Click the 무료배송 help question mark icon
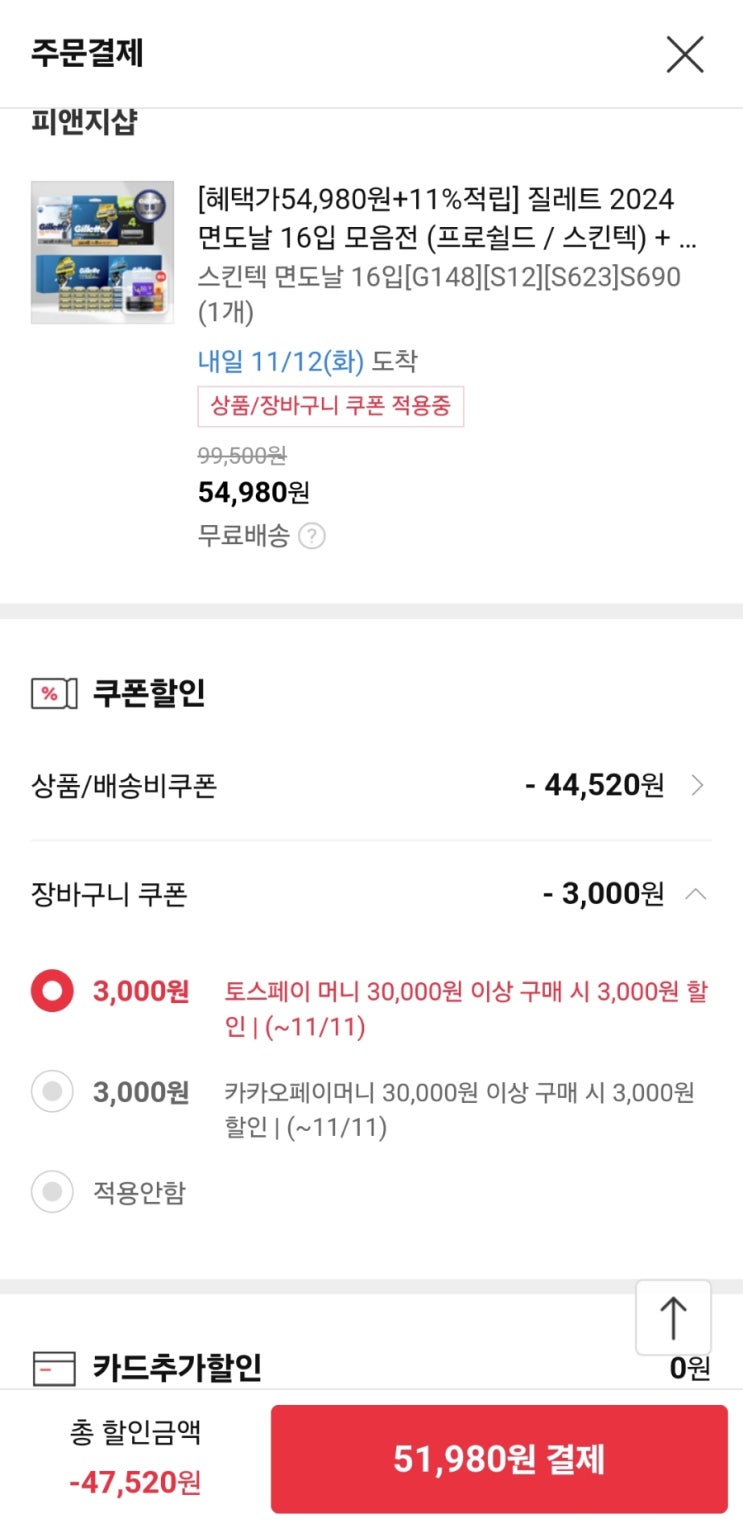743x1528 pixels. click(x=312, y=537)
